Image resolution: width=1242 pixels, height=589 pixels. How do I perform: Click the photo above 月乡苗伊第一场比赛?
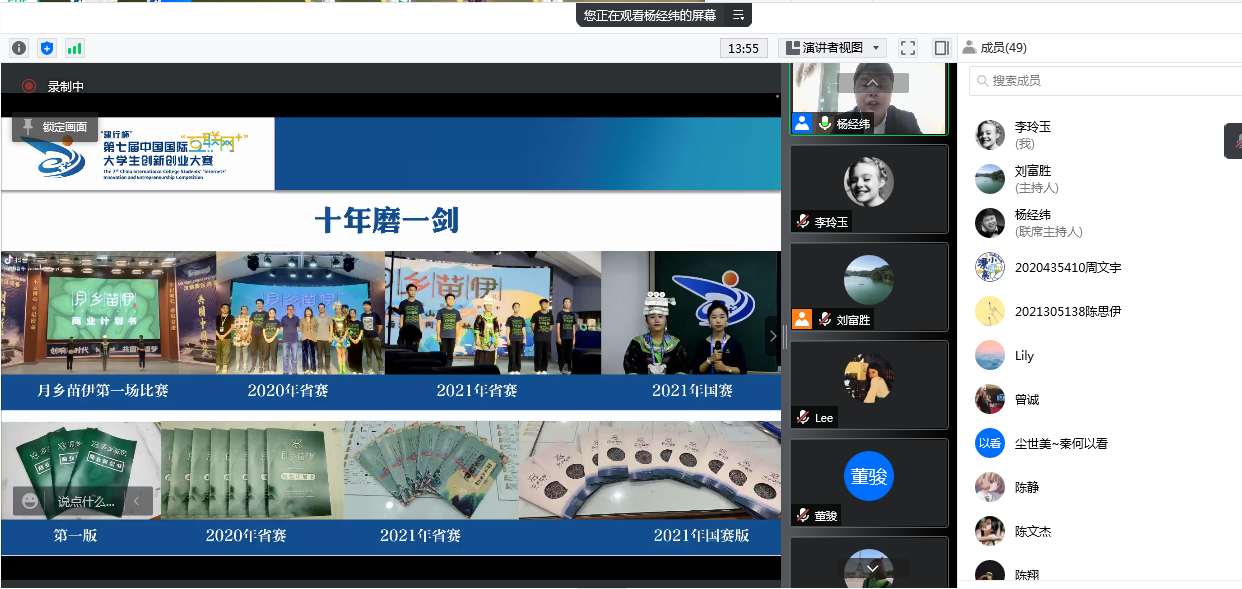108,313
